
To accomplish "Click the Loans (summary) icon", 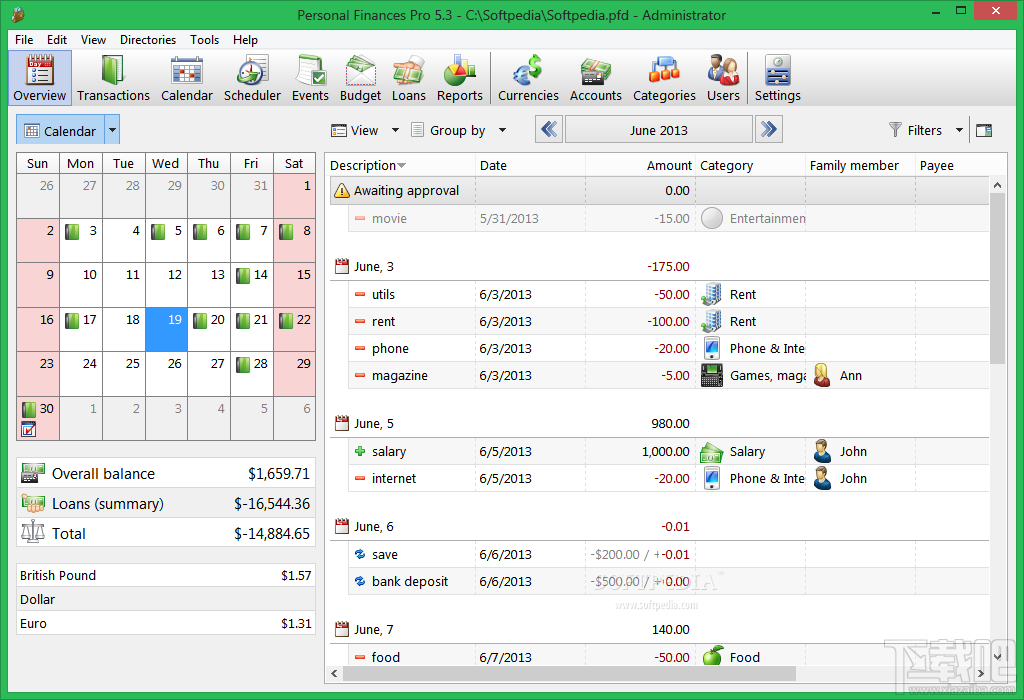I will [33, 503].
